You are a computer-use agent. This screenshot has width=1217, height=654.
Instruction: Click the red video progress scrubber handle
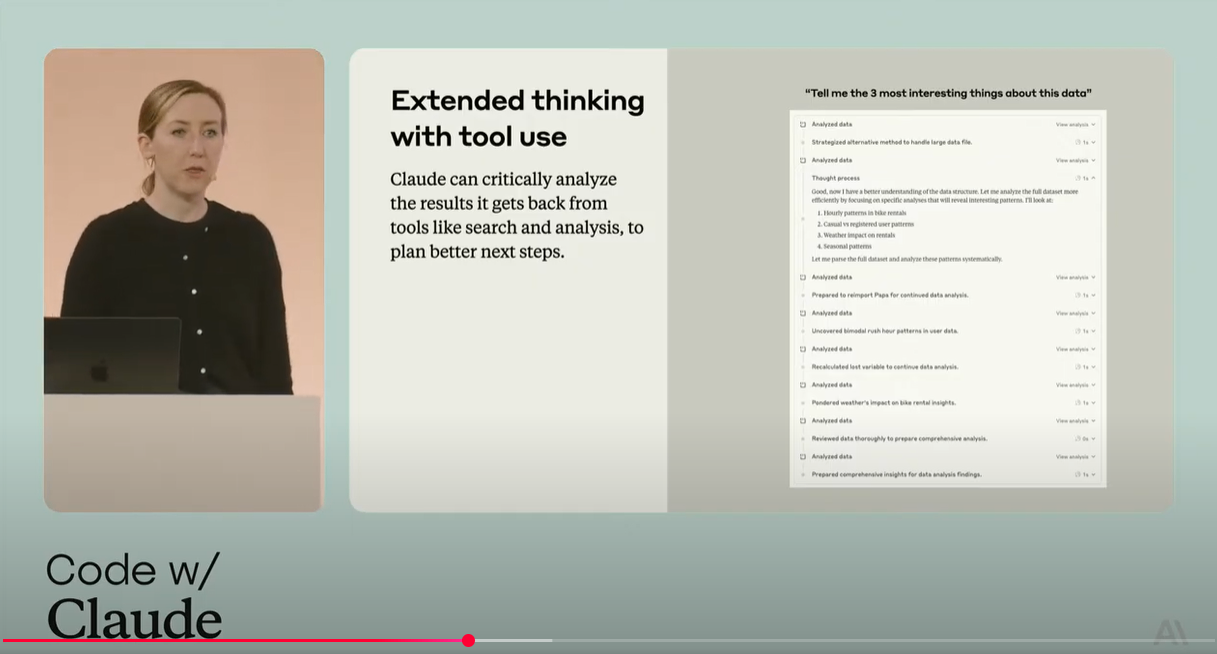coord(468,640)
